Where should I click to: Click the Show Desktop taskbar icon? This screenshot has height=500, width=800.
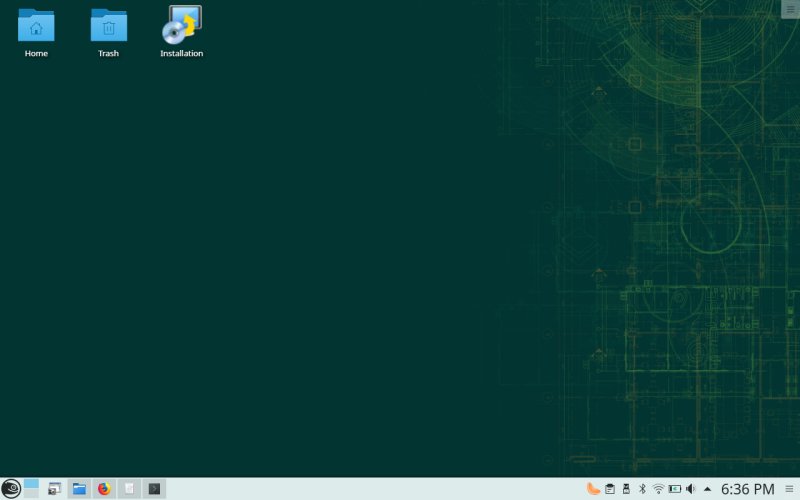pyautogui.click(x=54, y=489)
